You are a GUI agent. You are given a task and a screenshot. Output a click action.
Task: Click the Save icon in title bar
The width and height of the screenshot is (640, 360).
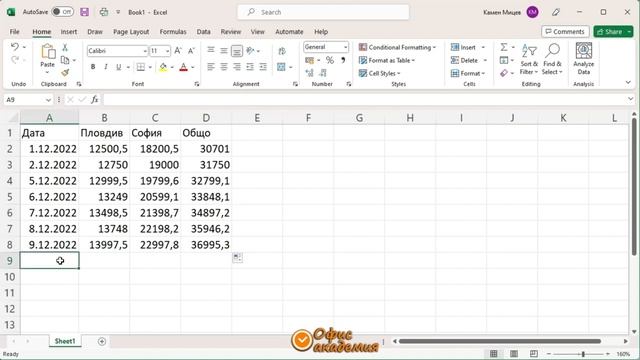[x=84, y=12]
